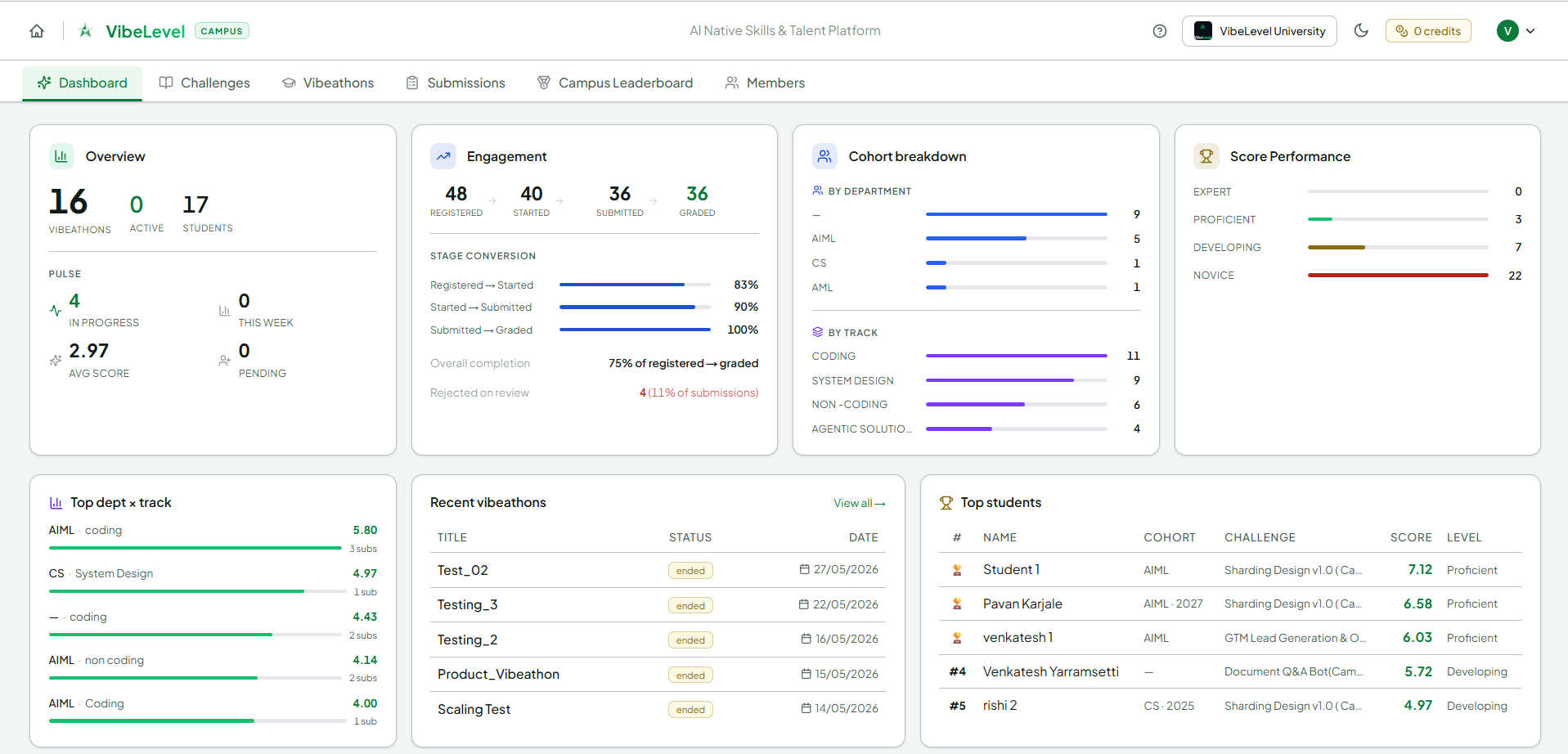
Task: Click the PROFICIENT level label
Action: click(x=1224, y=219)
